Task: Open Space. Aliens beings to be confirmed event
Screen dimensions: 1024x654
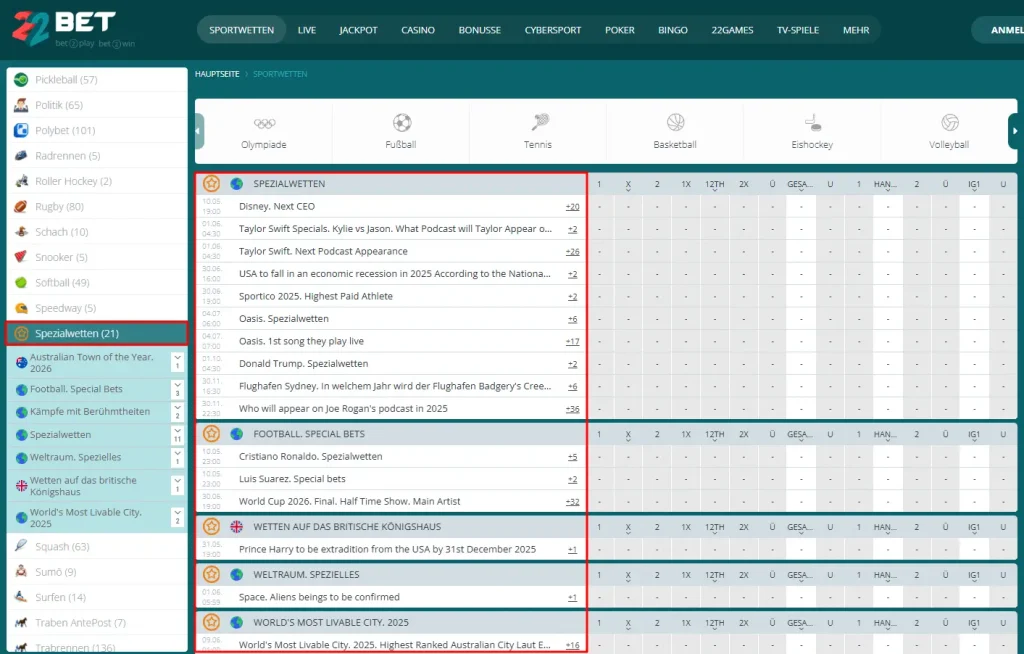Action: click(x=319, y=597)
